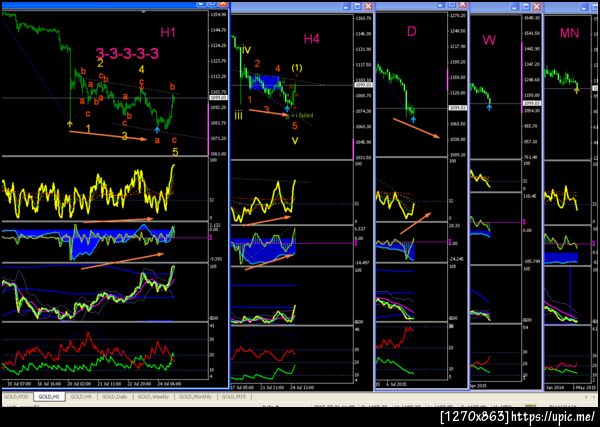Viewport: 600px width, 427px height.
Task: Click the chart shift triangle atop H1 chart
Action: [143, 12]
